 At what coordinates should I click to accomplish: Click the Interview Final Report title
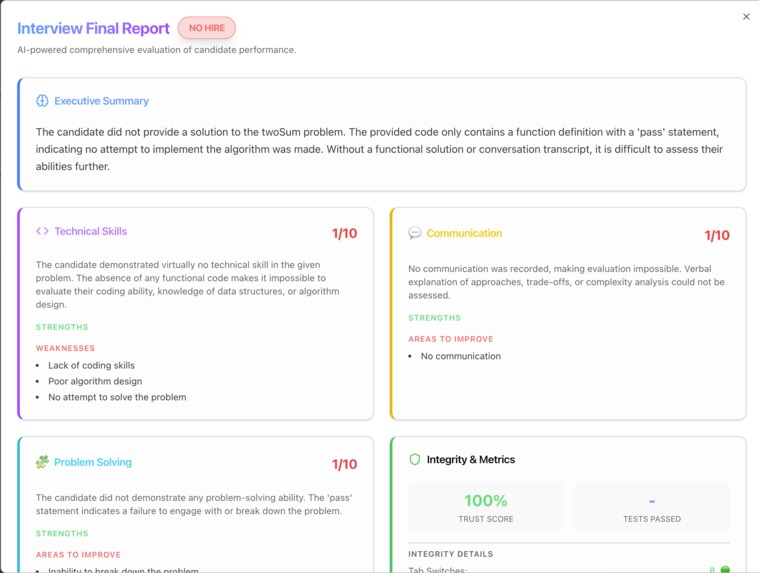93,29
